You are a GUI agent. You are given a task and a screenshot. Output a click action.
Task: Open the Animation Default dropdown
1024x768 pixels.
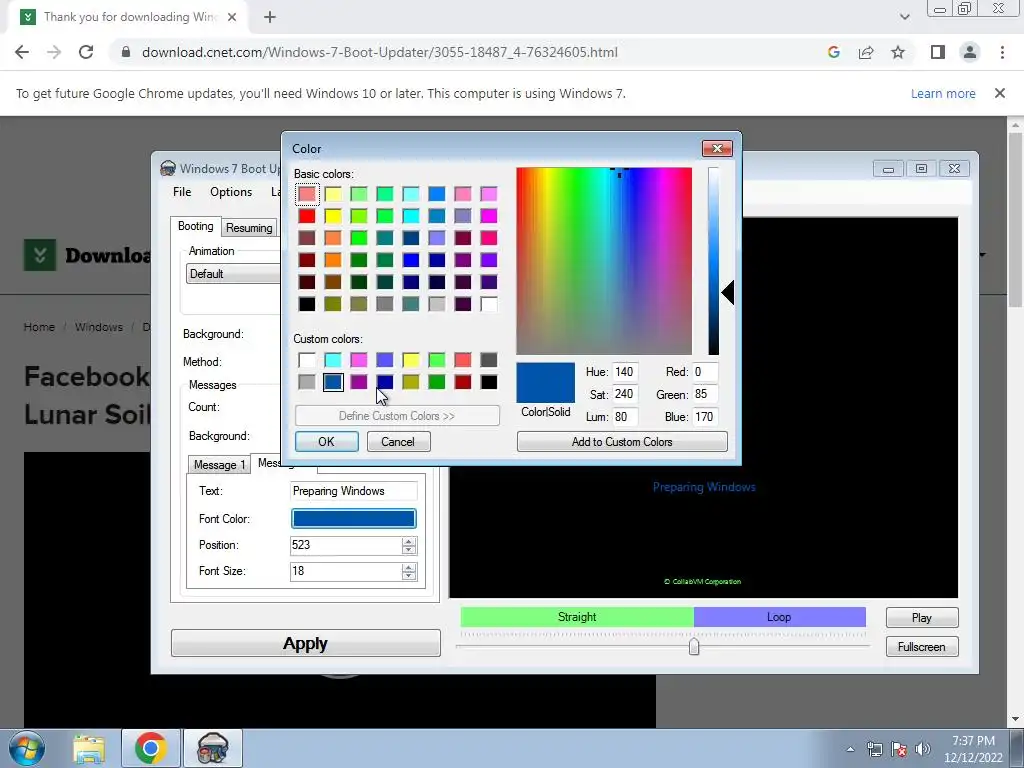[234, 274]
